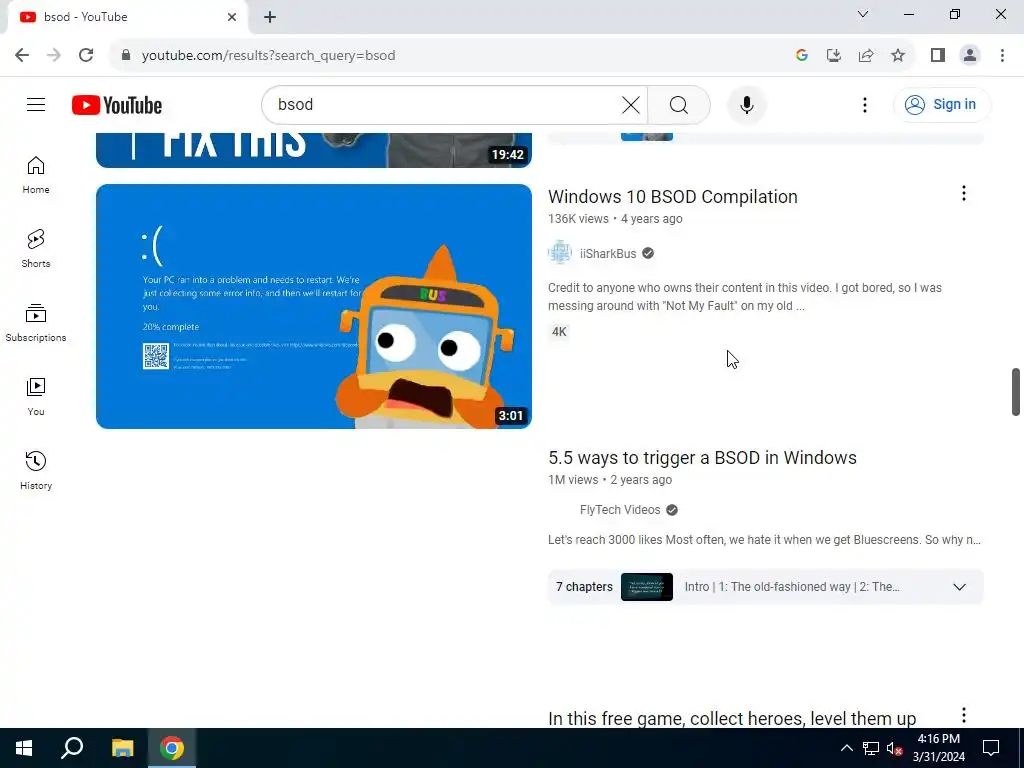Click the Sign in button
This screenshot has width=1024, height=768.
tap(941, 104)
